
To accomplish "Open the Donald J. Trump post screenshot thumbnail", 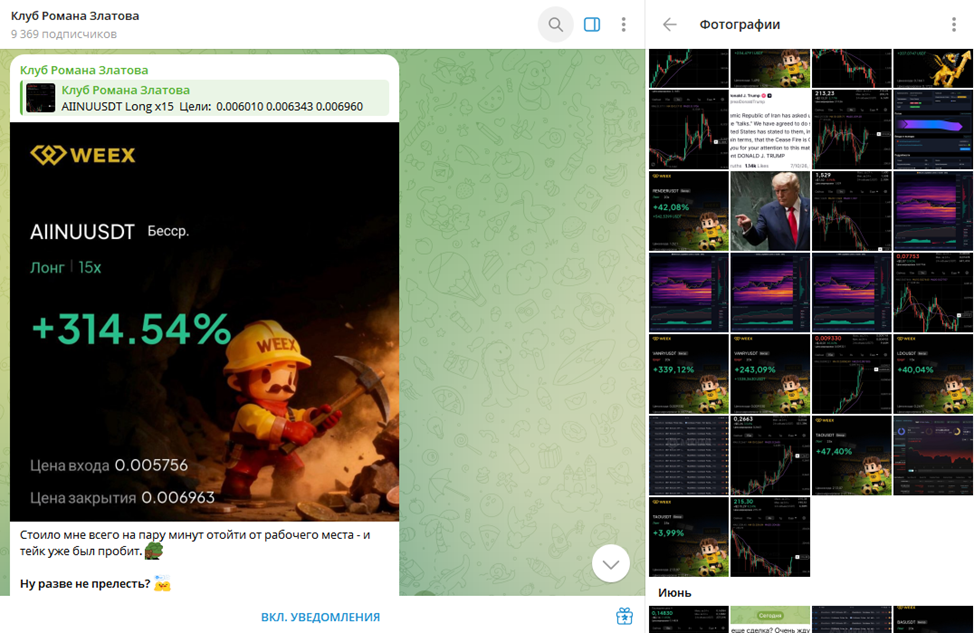I will 770,129.
